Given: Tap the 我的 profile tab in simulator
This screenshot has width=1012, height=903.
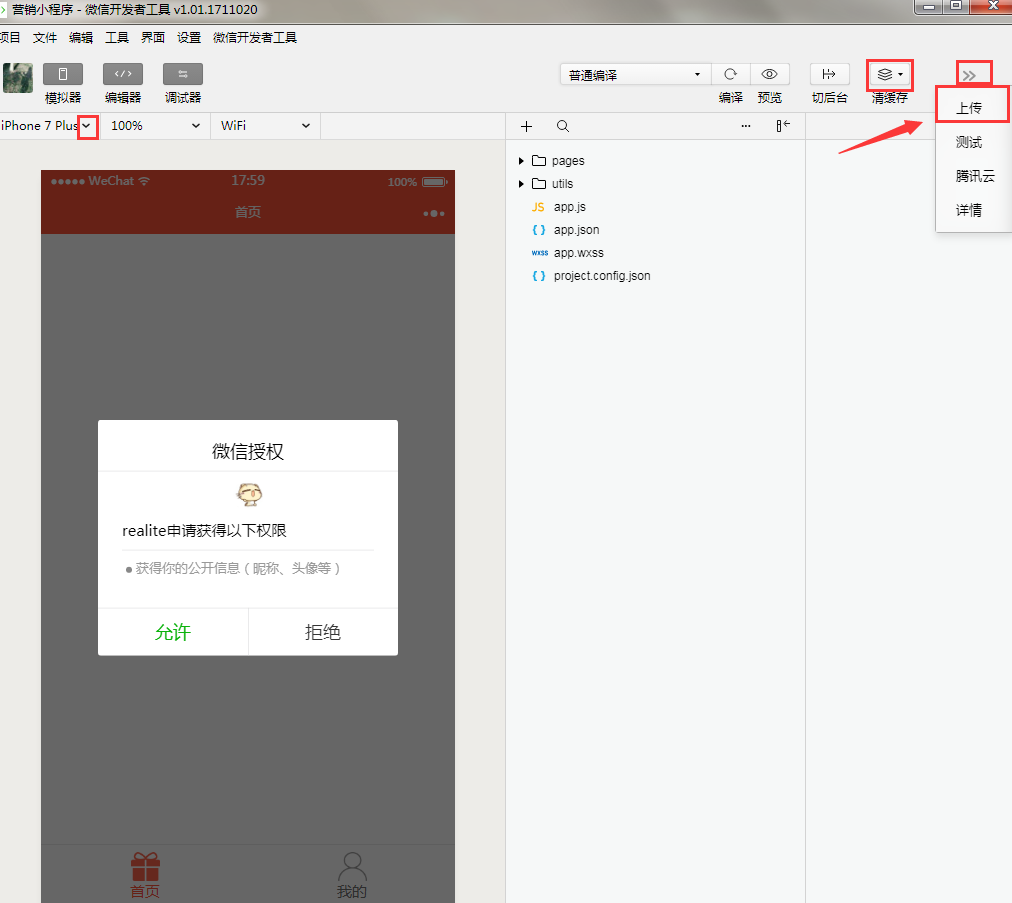Looking at the screenshot, I should pos(352,875).
